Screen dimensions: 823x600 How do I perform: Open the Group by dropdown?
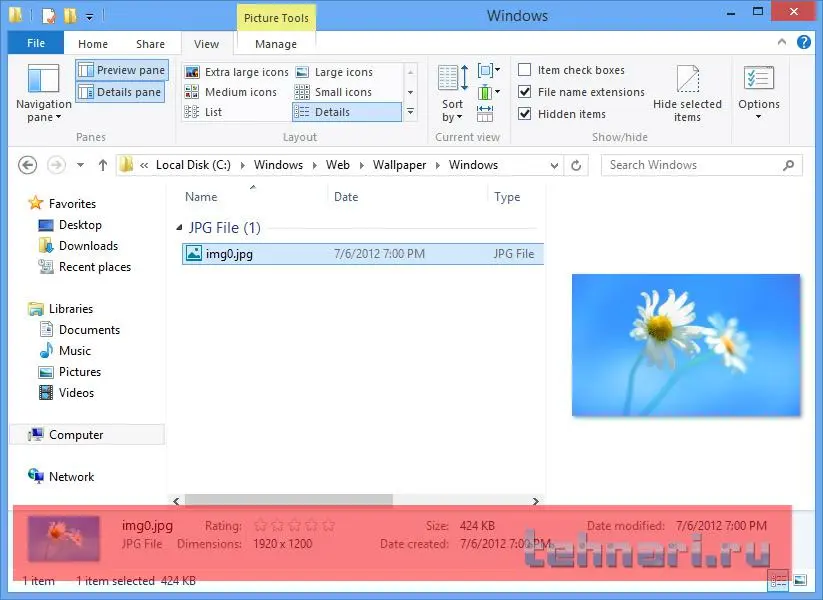(x=489, y=70)
